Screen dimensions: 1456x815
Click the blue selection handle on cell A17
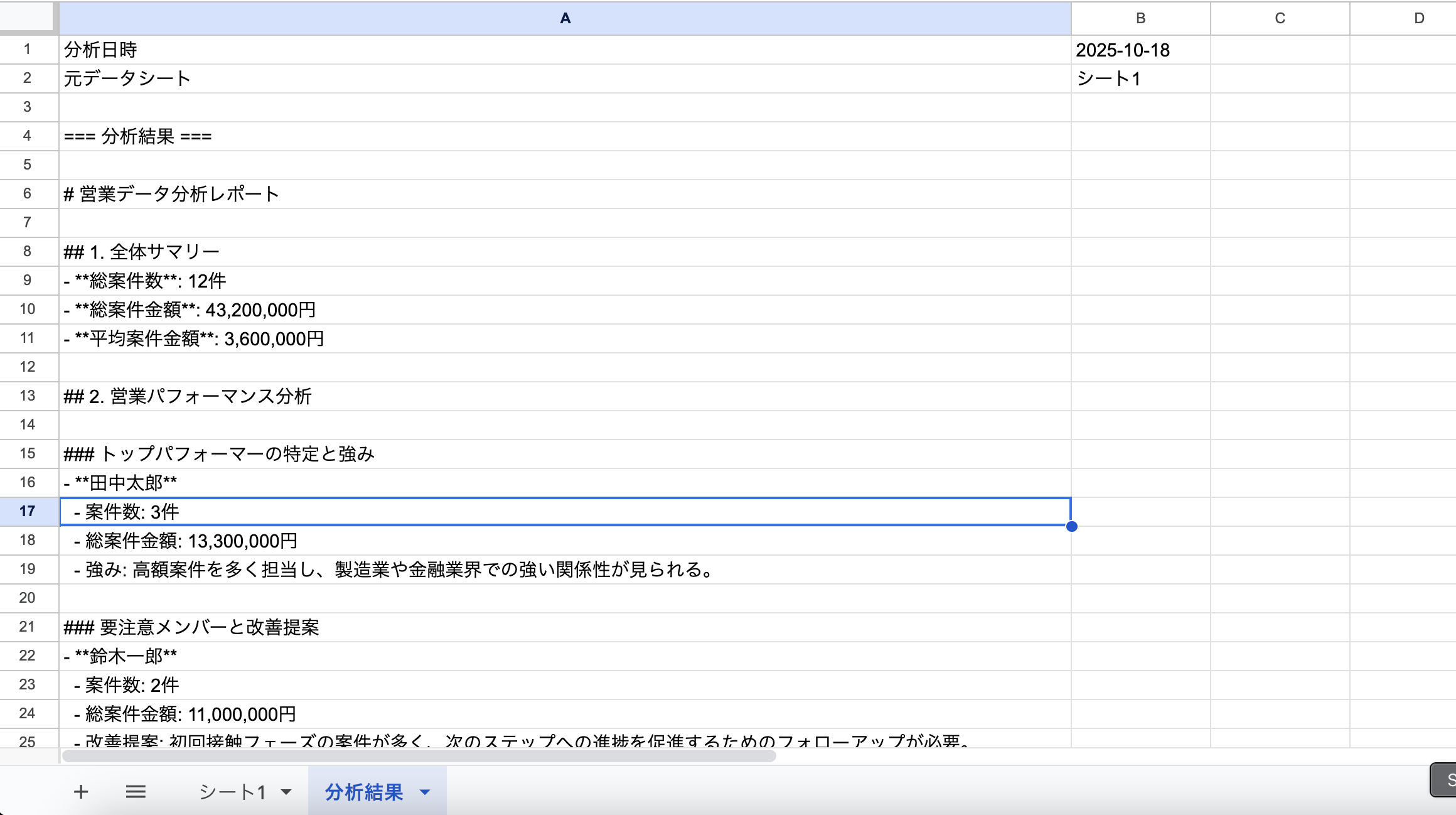point(1072,527)
